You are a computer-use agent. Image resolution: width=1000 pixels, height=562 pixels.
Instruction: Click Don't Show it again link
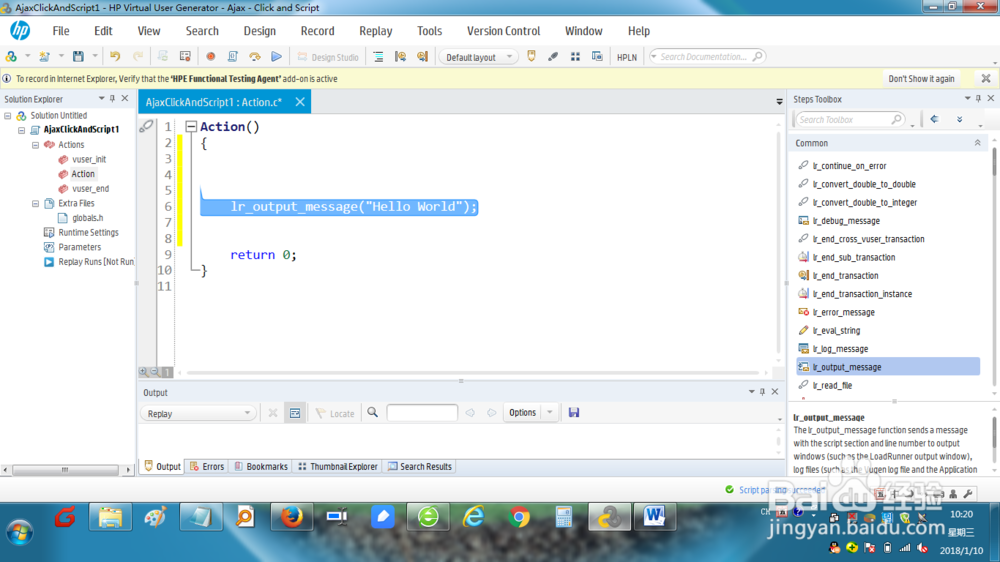pyautogui.click(x=921, y=78)
